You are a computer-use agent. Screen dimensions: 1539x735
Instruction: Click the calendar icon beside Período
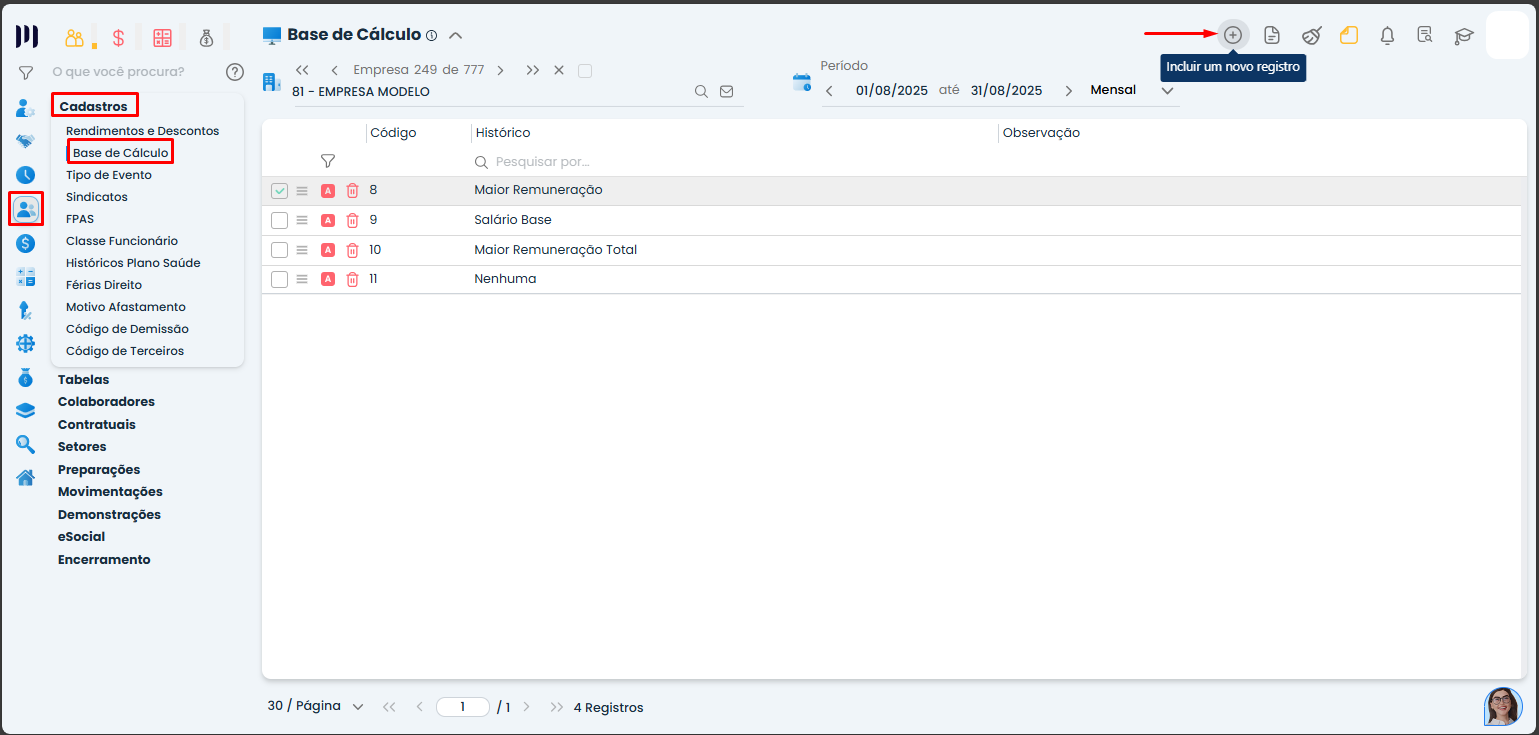tap(802, 83)
